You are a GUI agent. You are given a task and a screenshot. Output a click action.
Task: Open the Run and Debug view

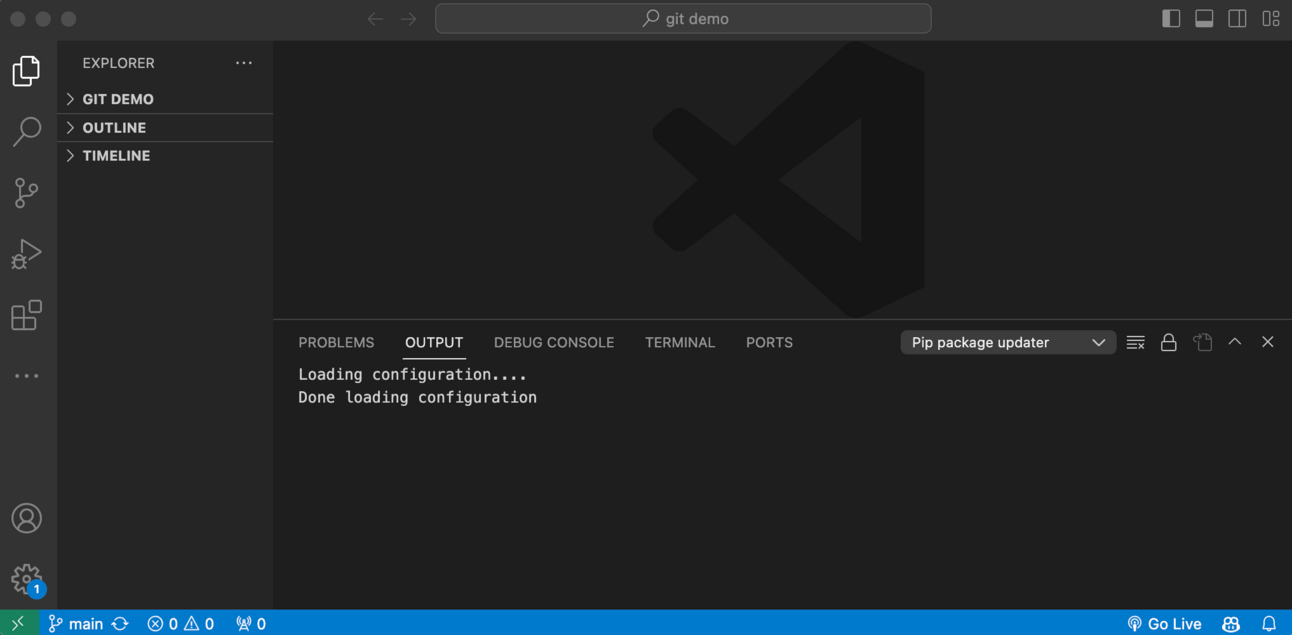coord(27,254)
